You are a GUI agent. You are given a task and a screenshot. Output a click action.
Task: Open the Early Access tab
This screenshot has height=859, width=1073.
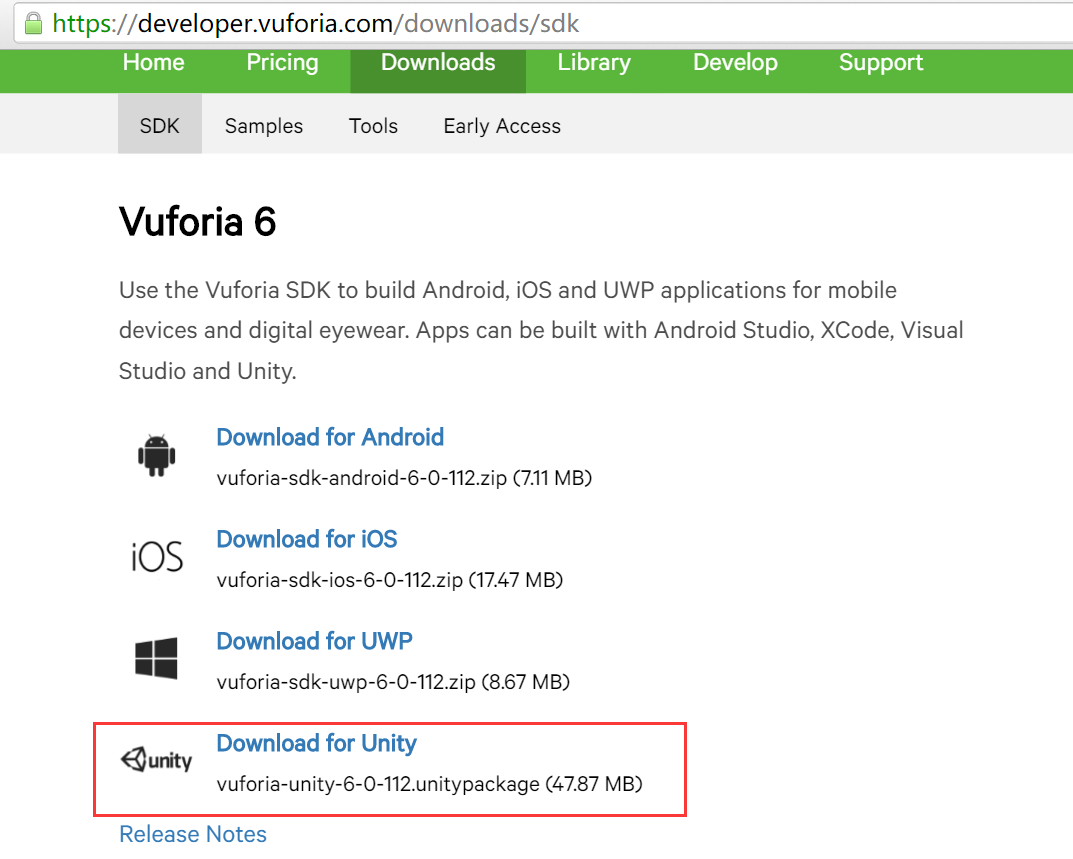pyautogui.click(x=502, y=126)
